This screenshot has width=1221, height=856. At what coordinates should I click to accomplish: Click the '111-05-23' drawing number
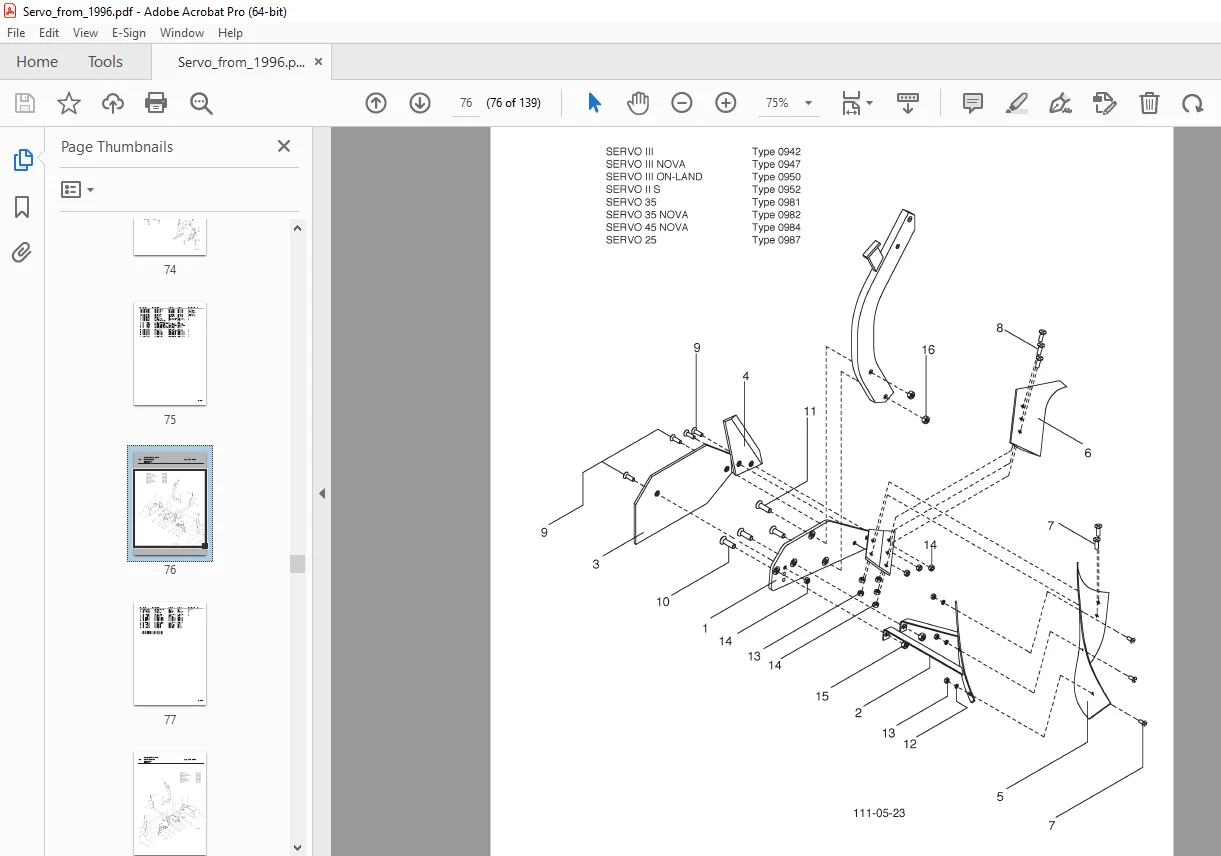point(879,813)
